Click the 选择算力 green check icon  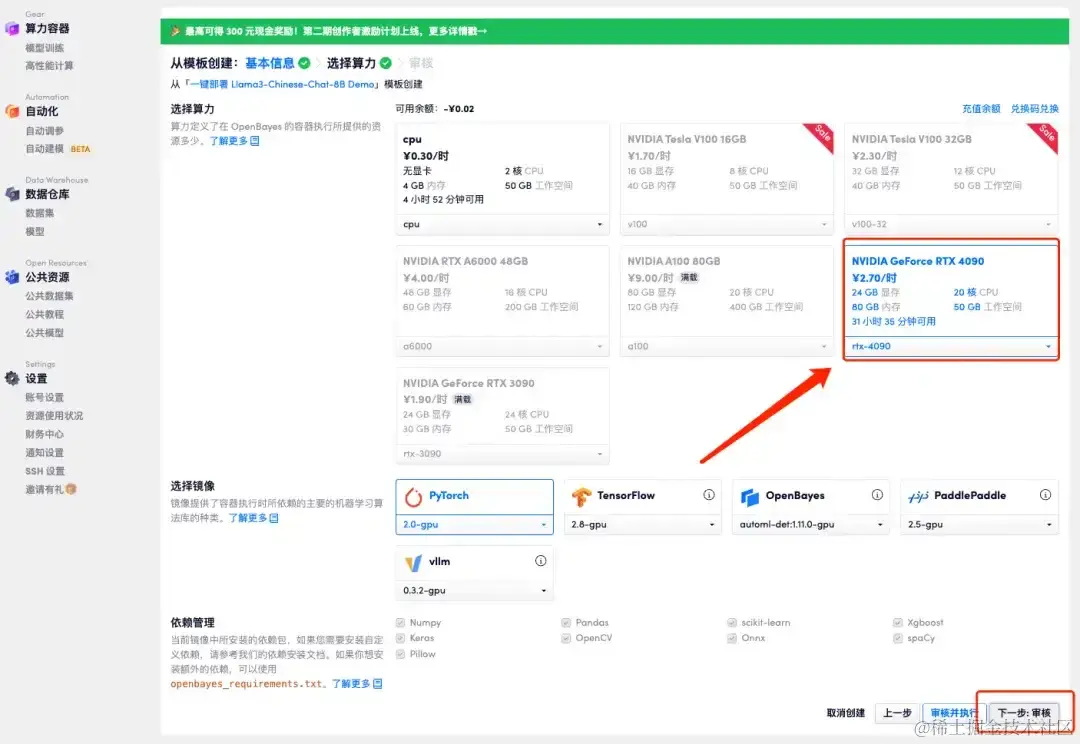click(x=386, y=63)
